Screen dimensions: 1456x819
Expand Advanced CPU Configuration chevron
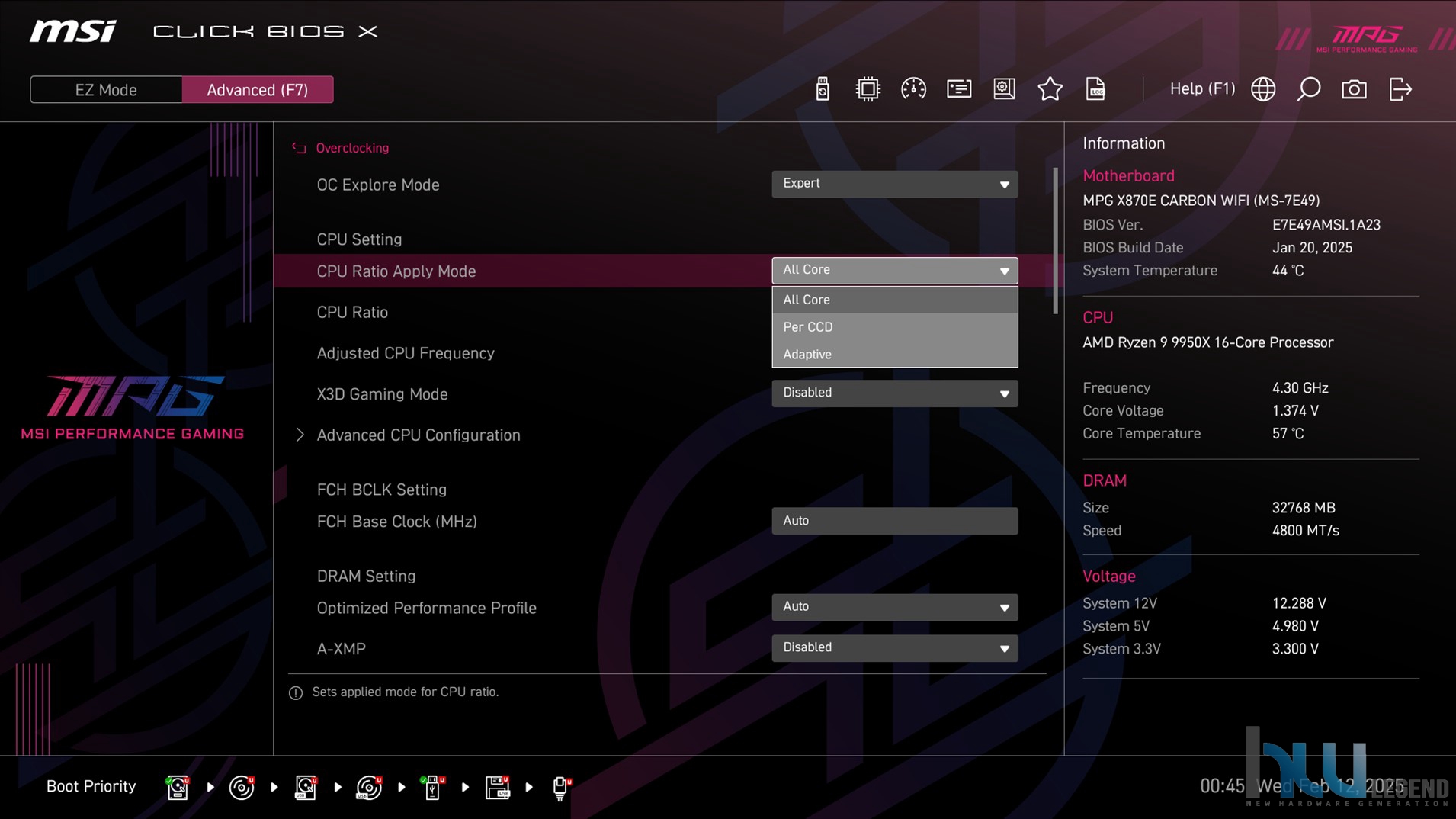[300, 435]
